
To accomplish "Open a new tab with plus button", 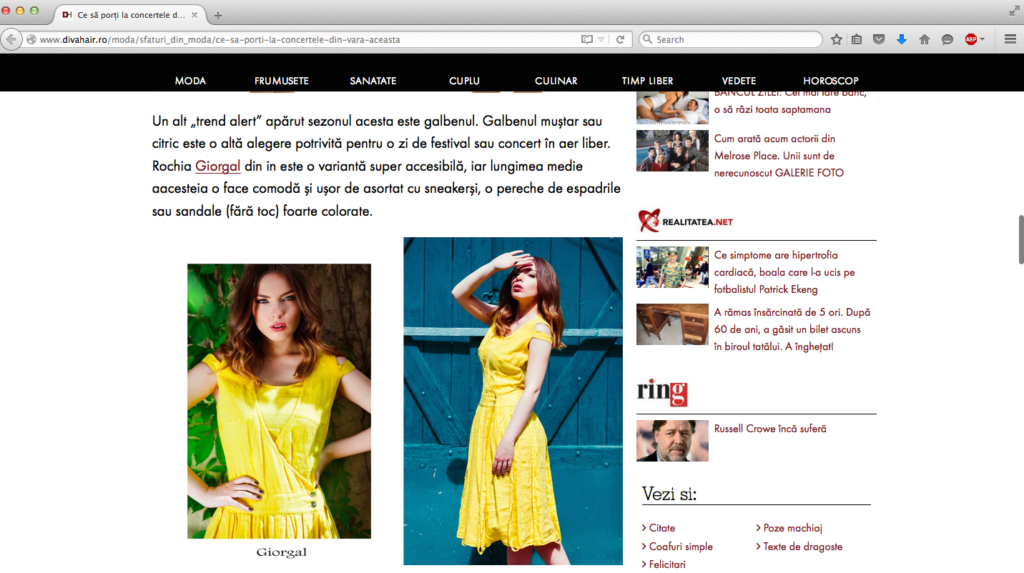I will (x=218, y=15).
